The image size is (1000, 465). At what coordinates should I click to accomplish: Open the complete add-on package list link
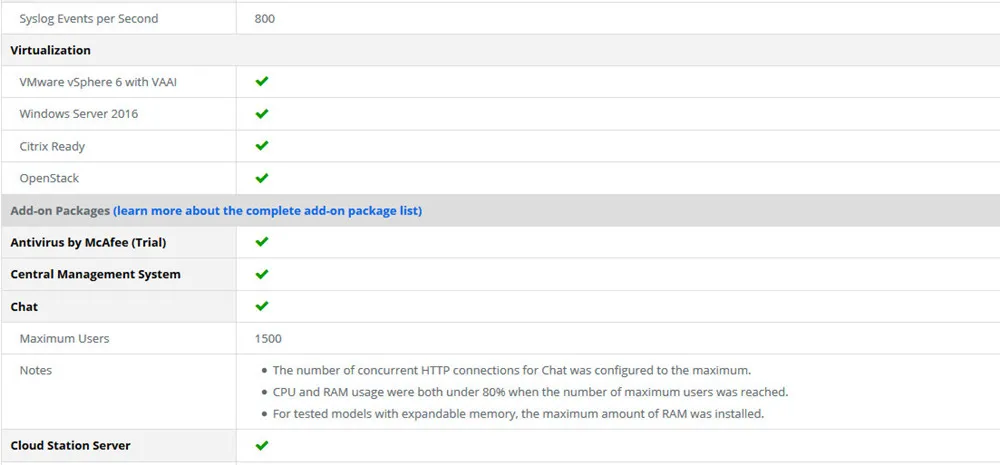click(267, 210)
